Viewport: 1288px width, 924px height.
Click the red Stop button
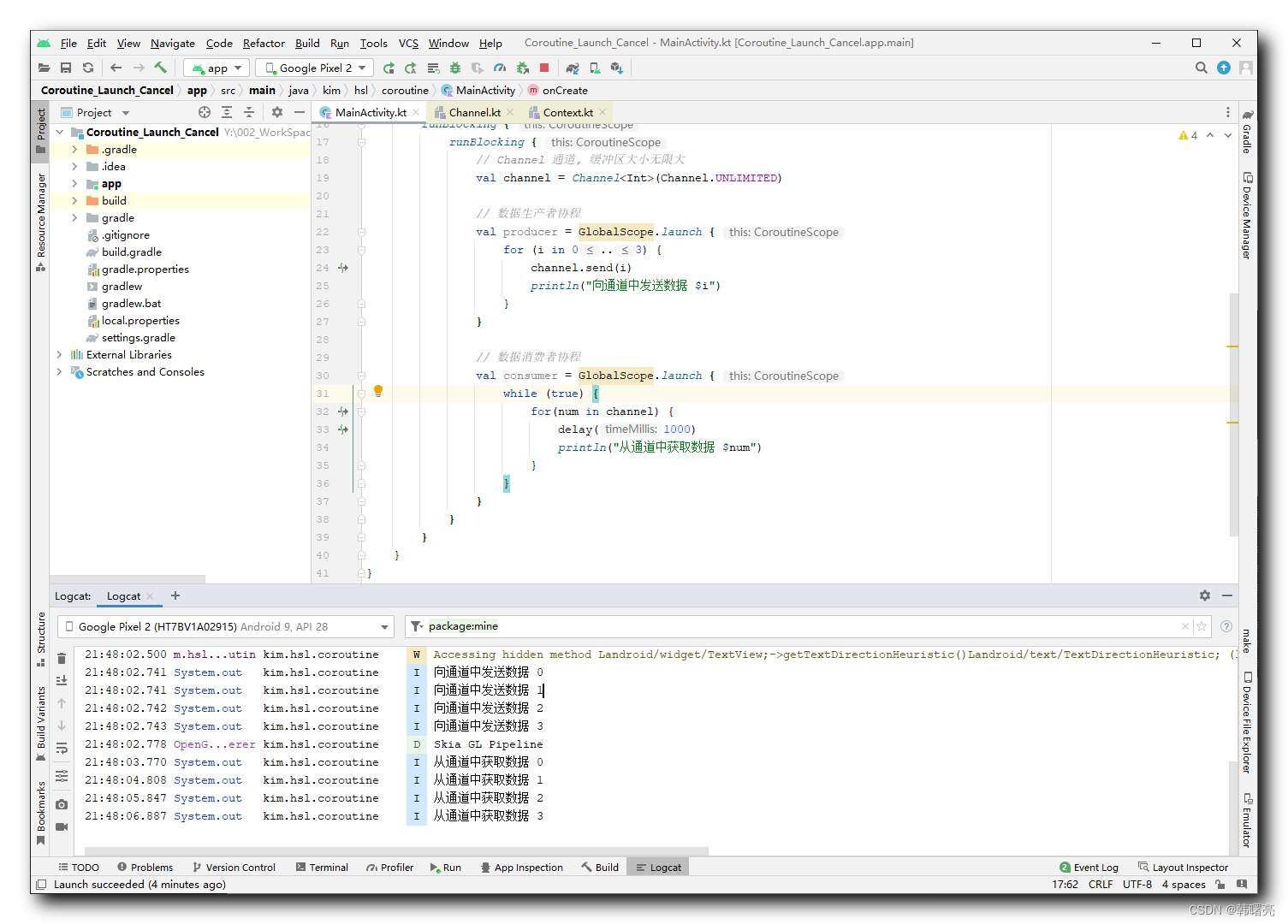click(544, 68)
